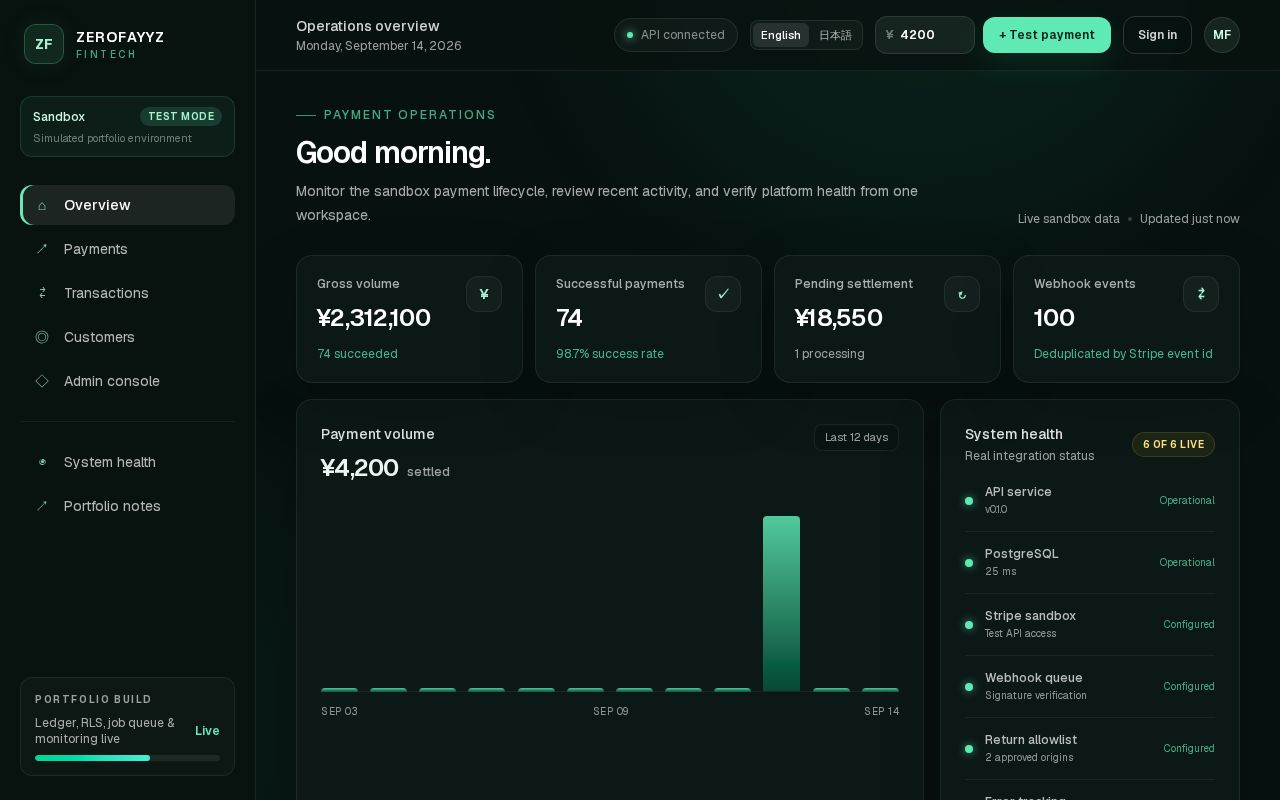
Task: Click the portfolio build progress bar
Action: pyautogui.click(x=127, y=758)
